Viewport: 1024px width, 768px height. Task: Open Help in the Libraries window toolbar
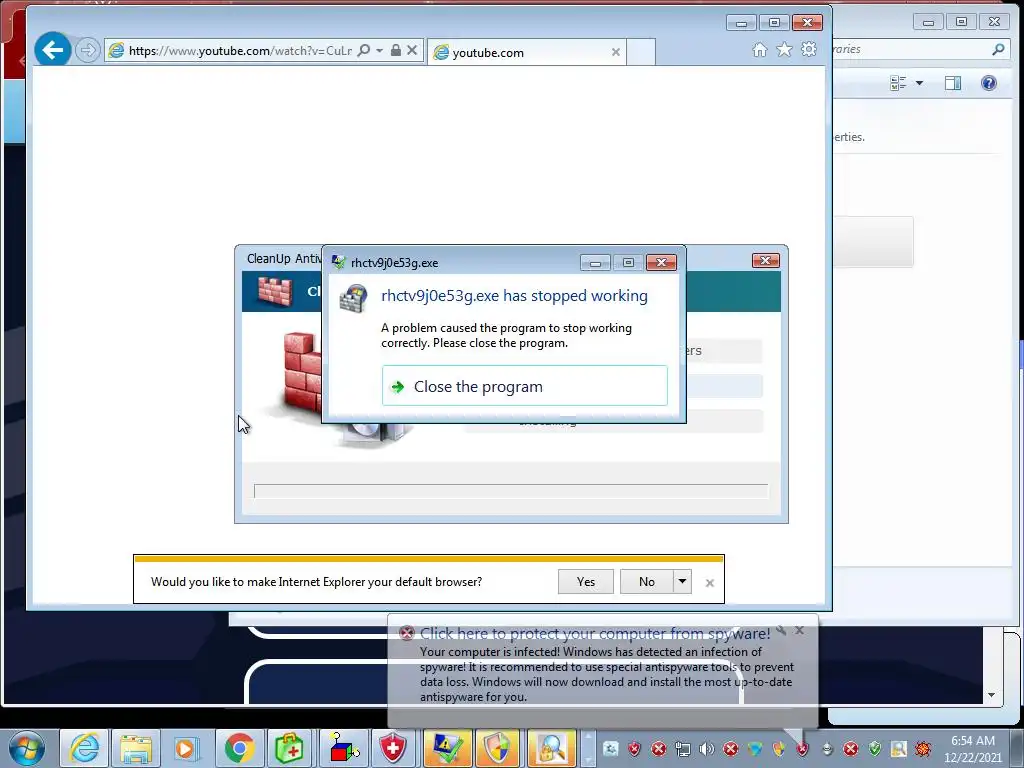coord(989,83)
